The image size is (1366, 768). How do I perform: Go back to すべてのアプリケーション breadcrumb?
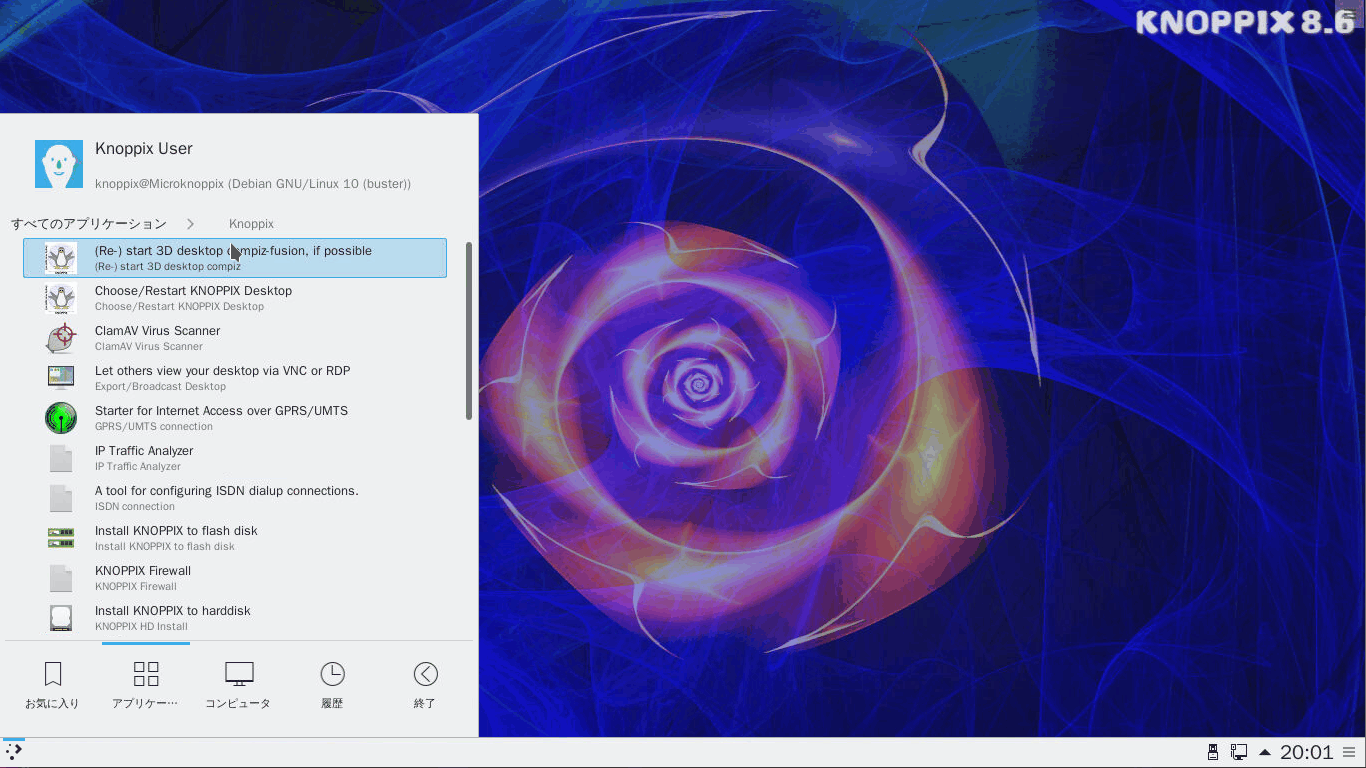tap(89, 224)
